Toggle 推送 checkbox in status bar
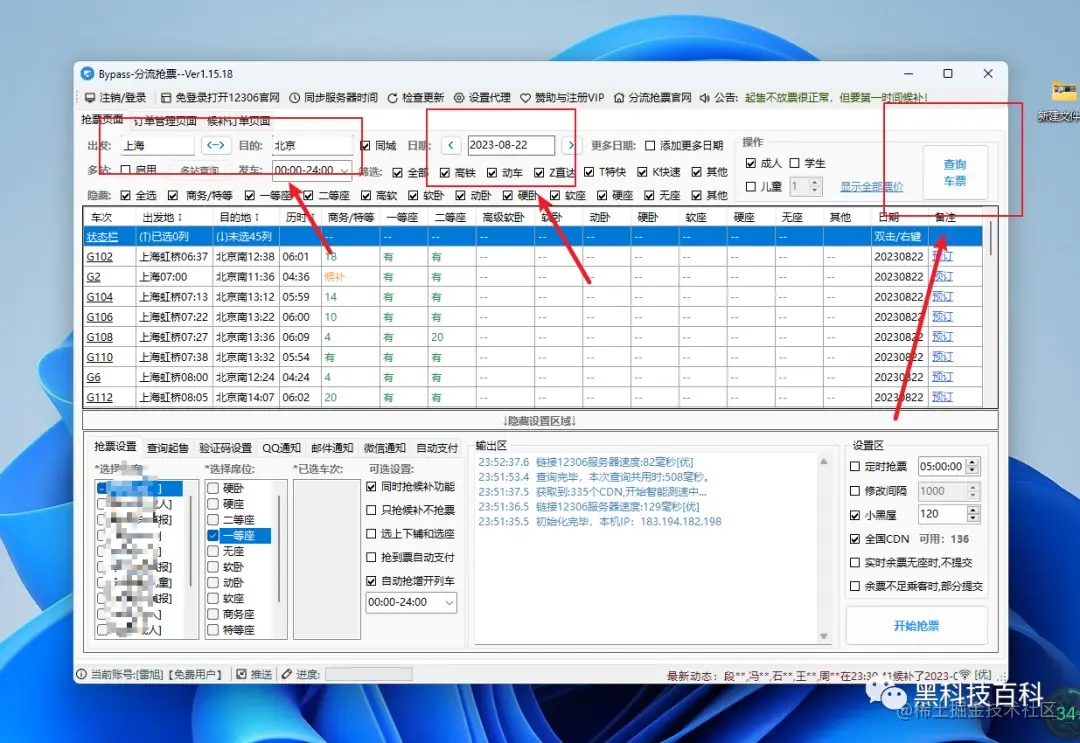Viewport: 1080px width, 743px height. click(241, 674)
